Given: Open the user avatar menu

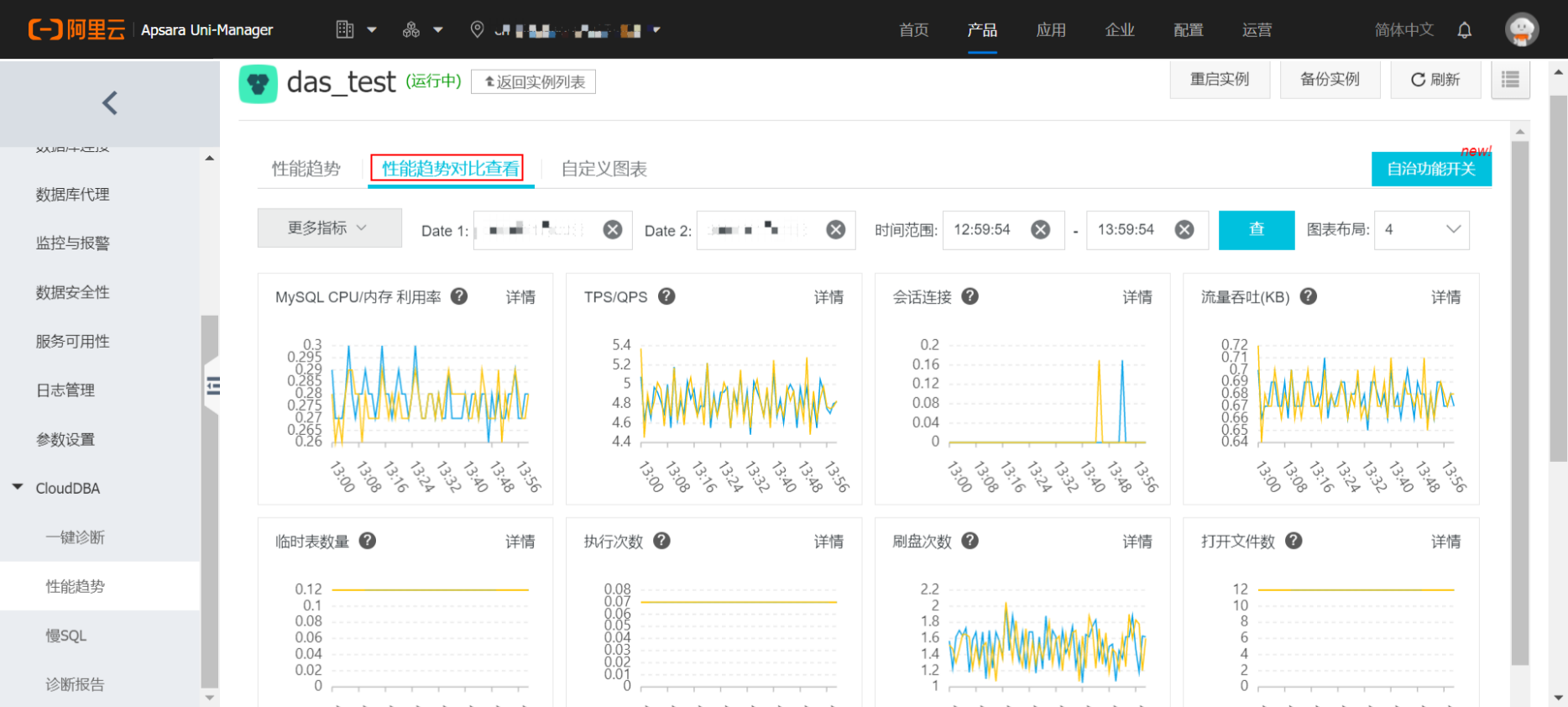Looking at the screenshot, I should tap(1522, 29).
